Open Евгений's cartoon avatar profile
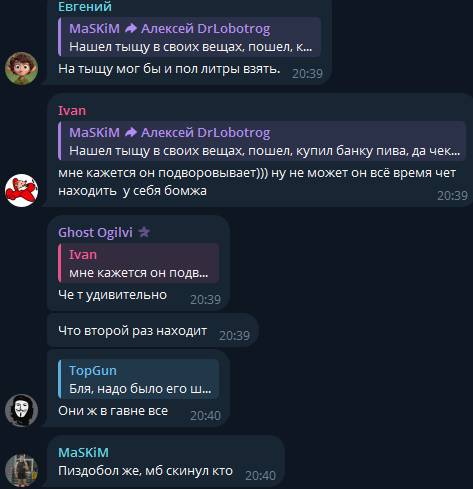 21,68
